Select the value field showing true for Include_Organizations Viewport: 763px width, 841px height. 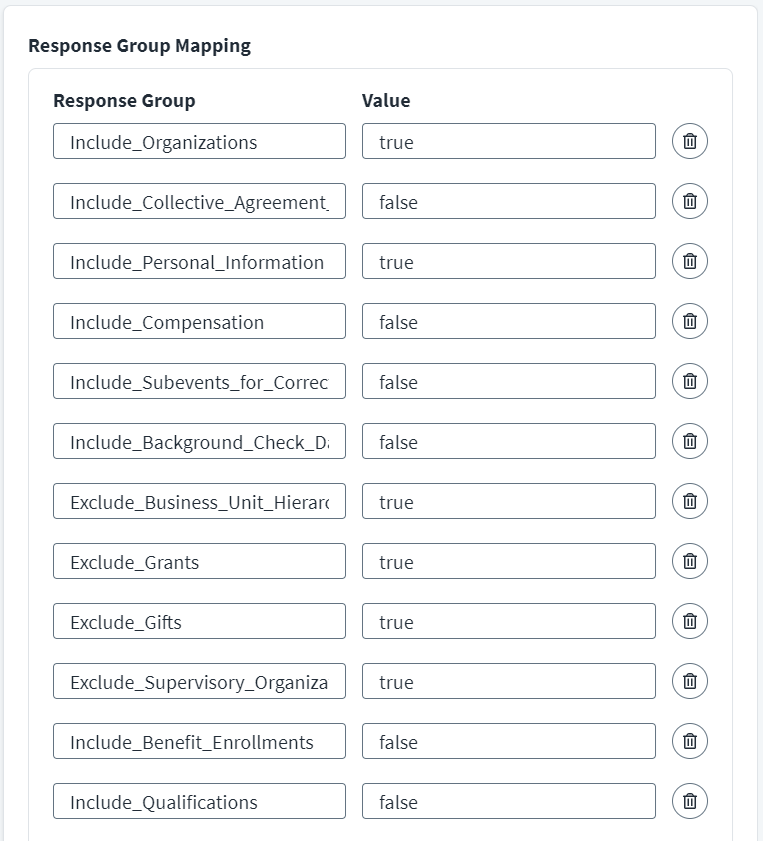tap(510, 141)
